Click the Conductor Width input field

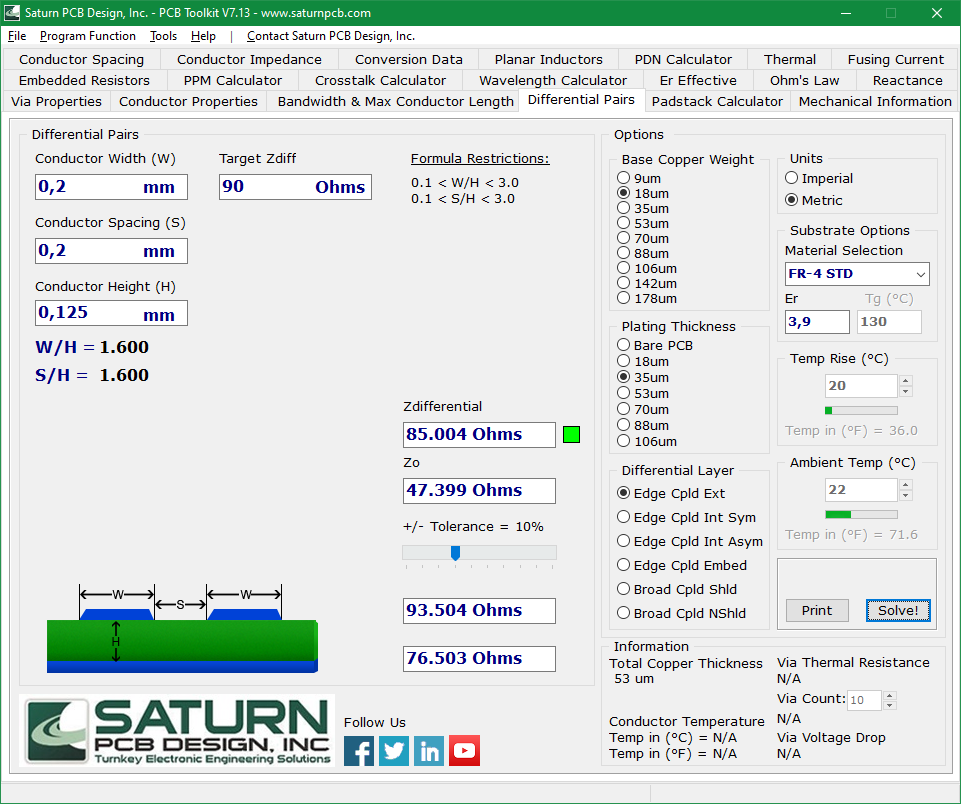coord(111,187)
